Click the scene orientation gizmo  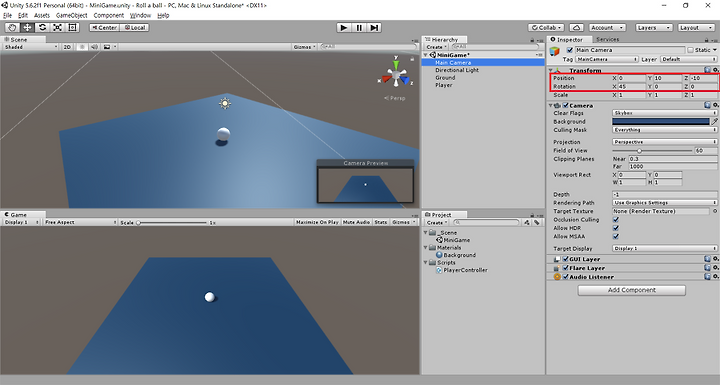[x=396, y=76]
